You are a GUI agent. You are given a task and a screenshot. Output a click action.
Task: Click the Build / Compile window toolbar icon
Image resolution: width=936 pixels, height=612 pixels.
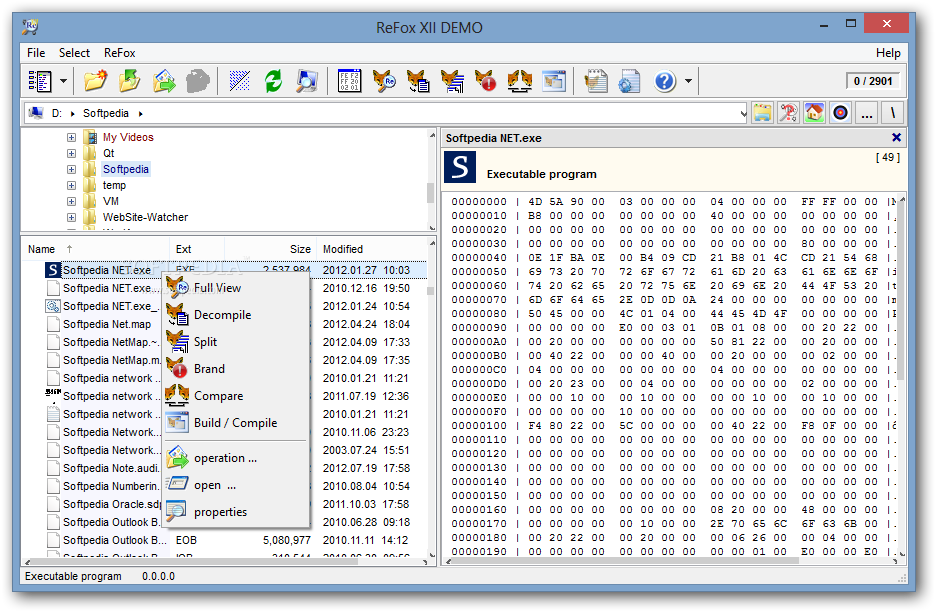click(x=554, y=81)
